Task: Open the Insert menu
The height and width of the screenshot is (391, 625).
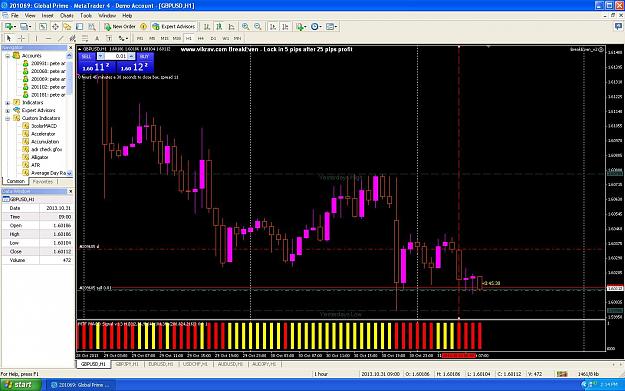Action: tap(47, 16)
